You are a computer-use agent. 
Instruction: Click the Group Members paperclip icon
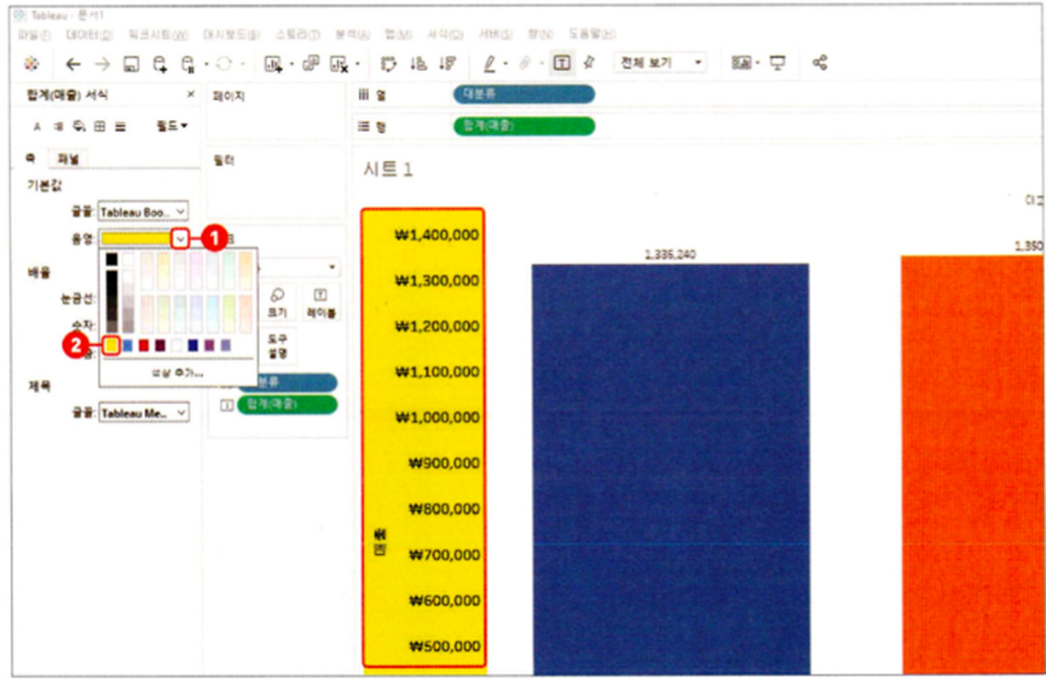coord(526,63)
